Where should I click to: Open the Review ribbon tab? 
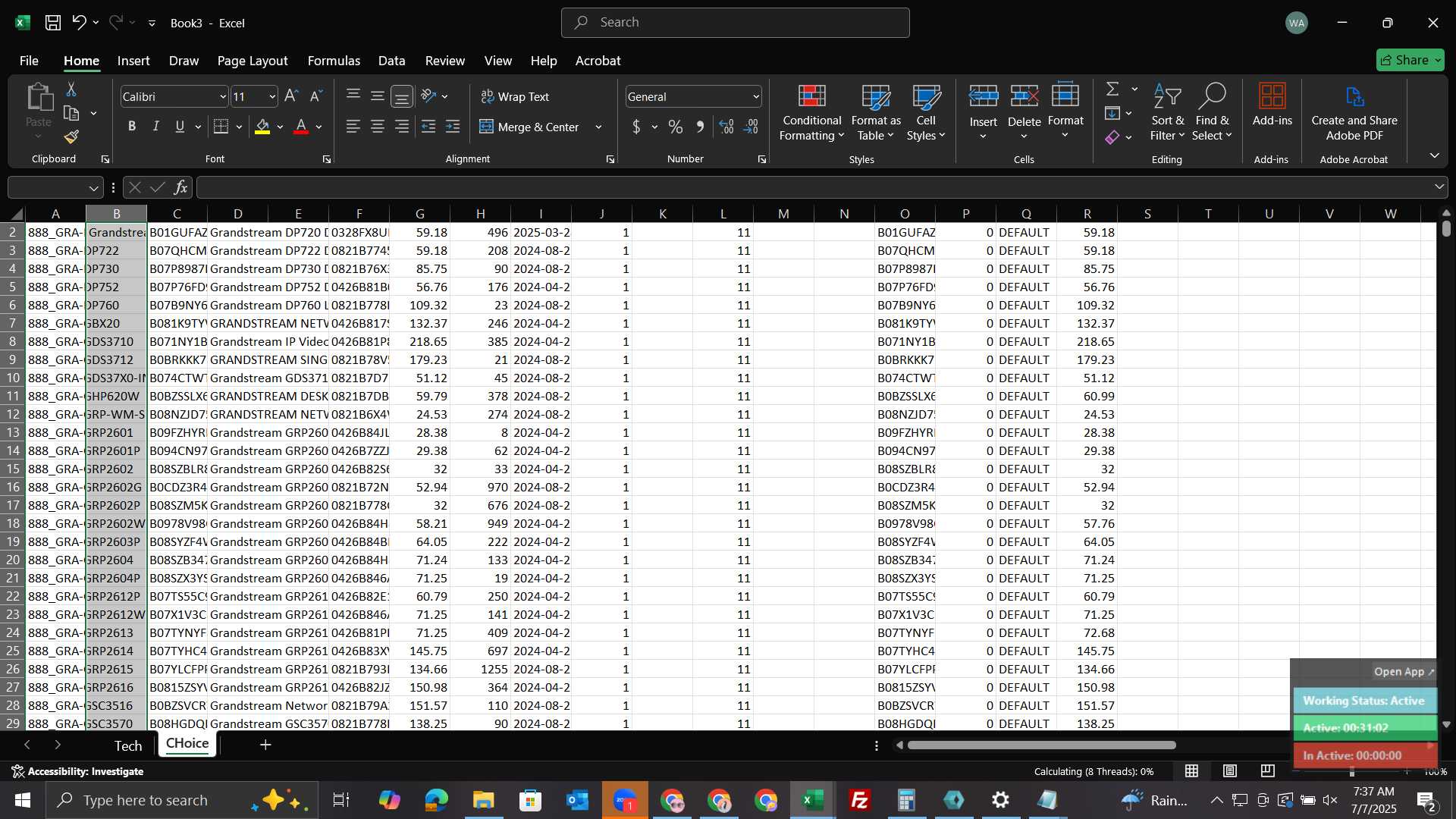[444, 61]
